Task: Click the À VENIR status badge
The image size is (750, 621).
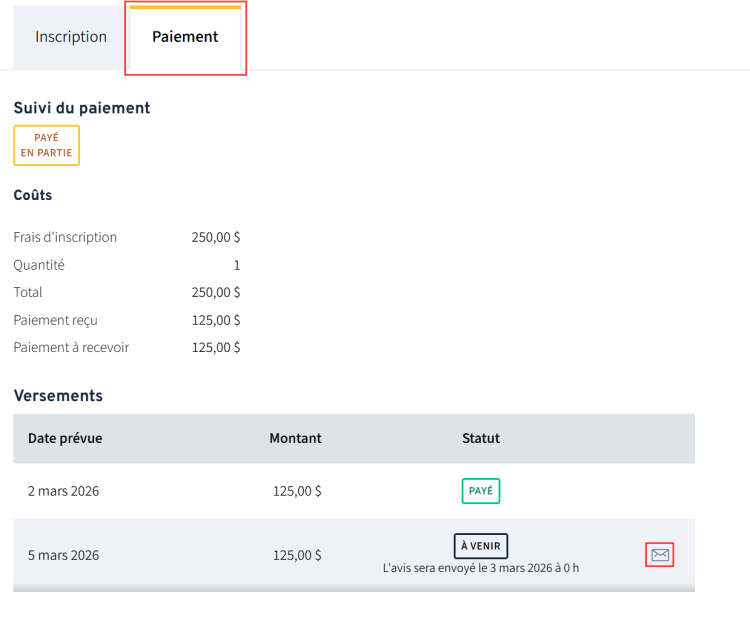Action: [x=481, y=546]
